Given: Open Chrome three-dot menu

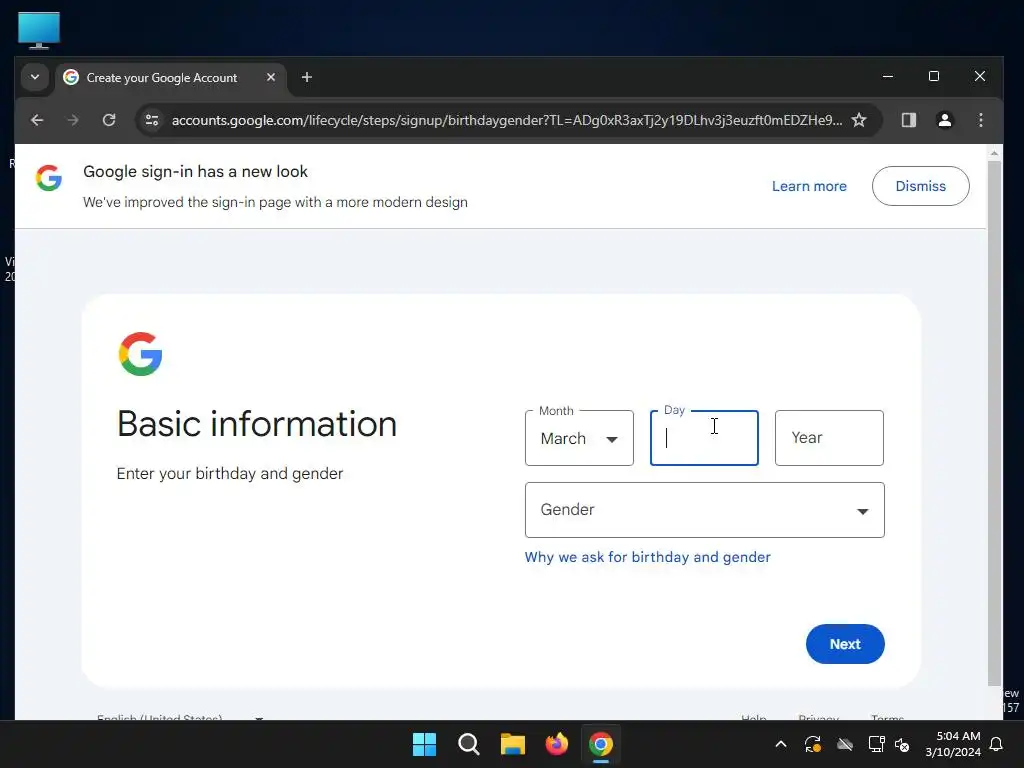Looking at the screenshot, I should point(980,120).
